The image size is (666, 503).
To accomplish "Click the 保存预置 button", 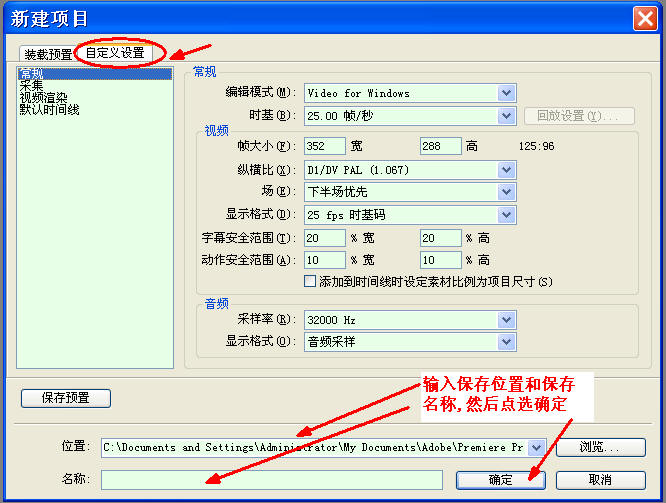I will [66, 398].
